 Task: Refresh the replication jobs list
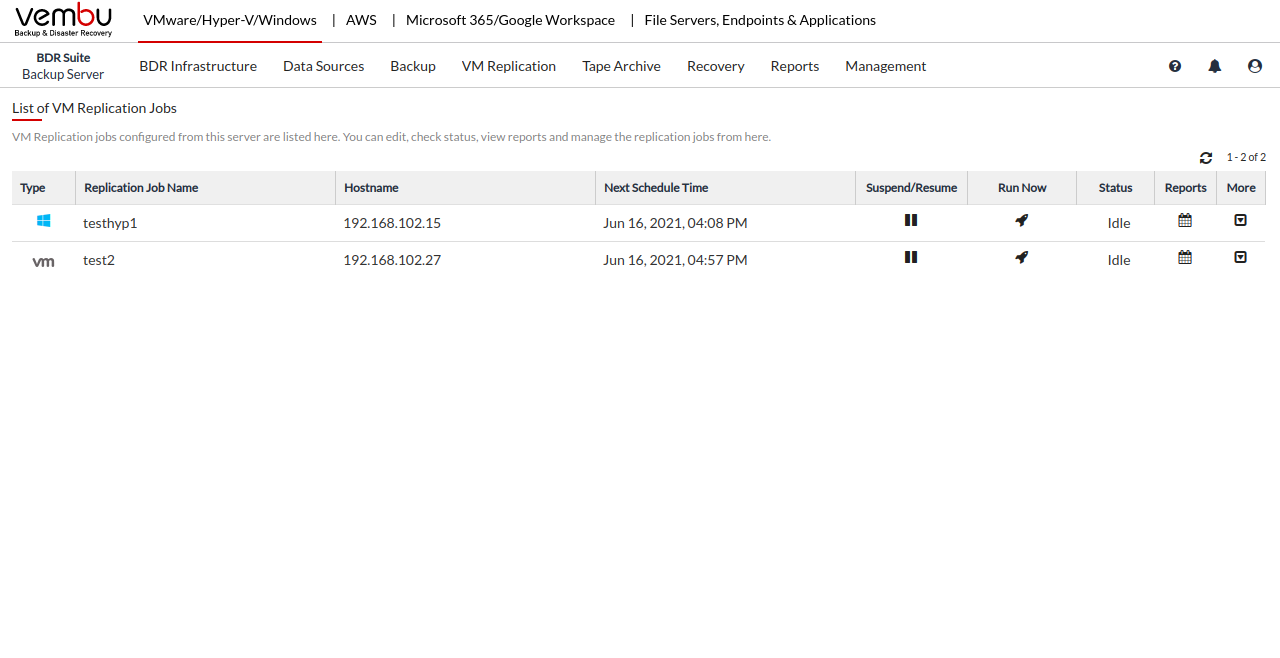pyautogui.click(x=1206, y=158)
